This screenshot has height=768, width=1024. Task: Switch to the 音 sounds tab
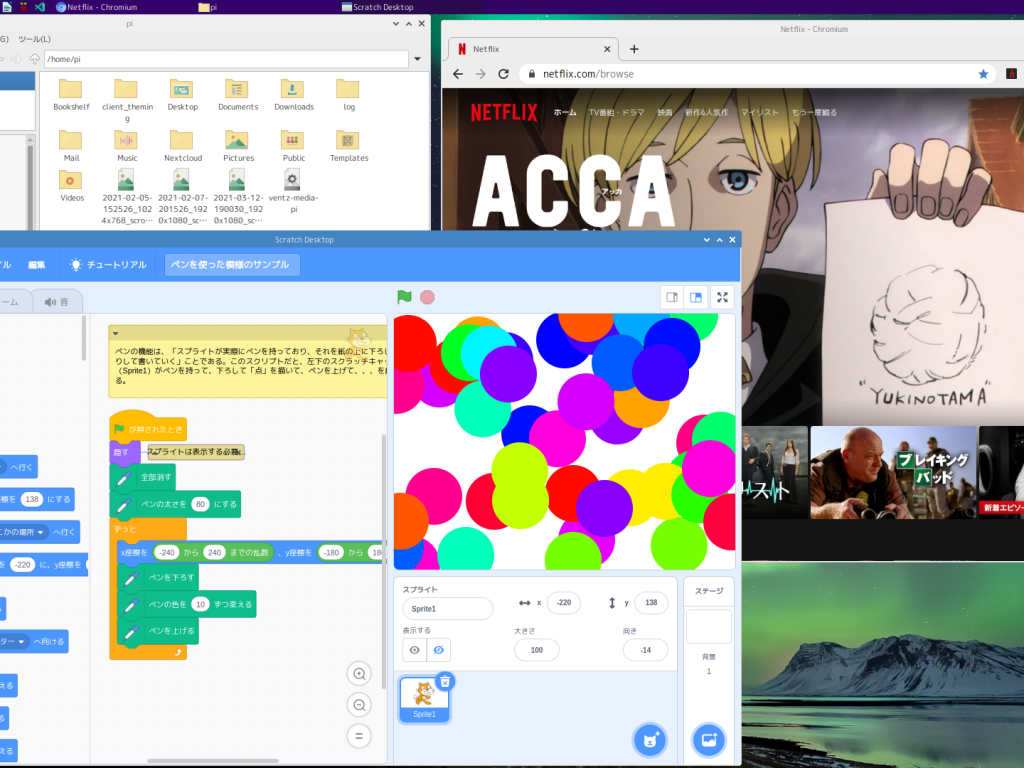tap(57, 302)
